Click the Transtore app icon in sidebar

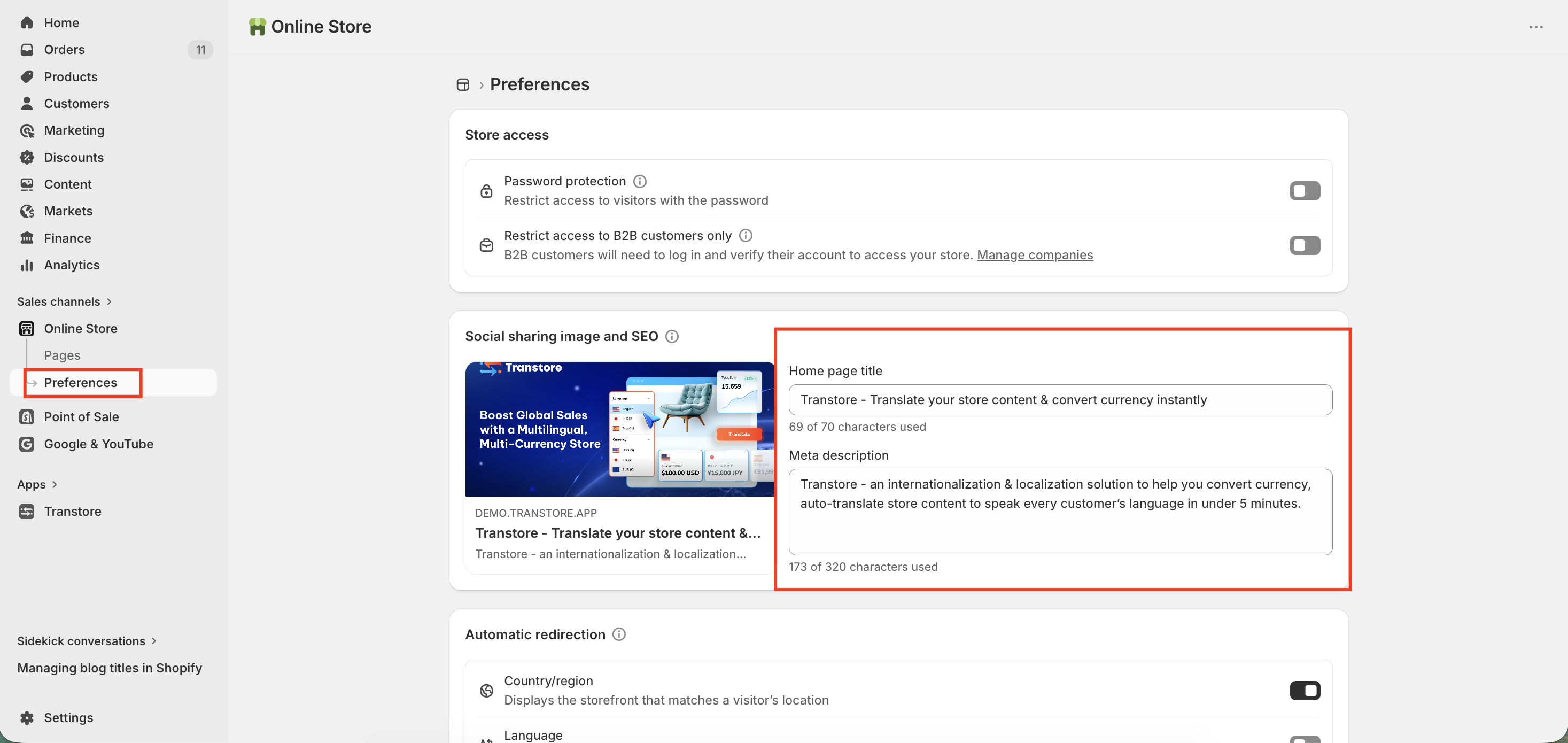coord(27,511)
